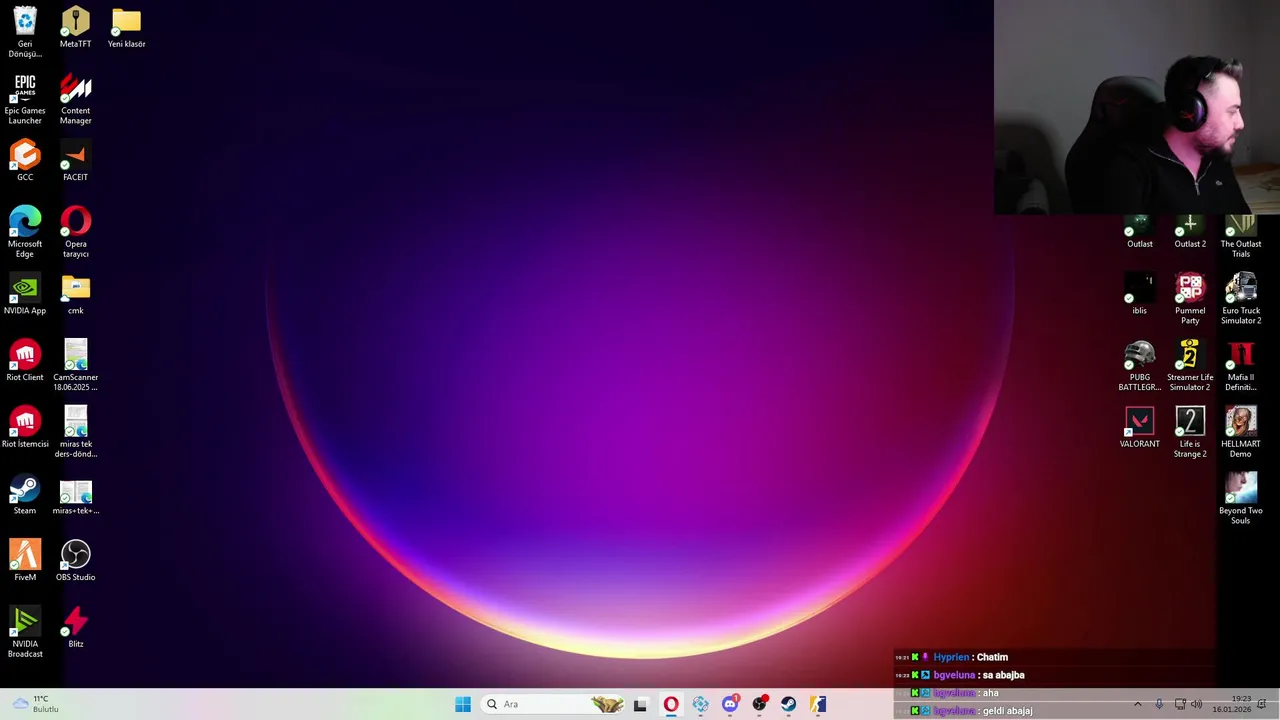1280x720 pixels.
Task: Open the Geri Dönüşüm recycle bin icon
Action: (x=25, y=31)
